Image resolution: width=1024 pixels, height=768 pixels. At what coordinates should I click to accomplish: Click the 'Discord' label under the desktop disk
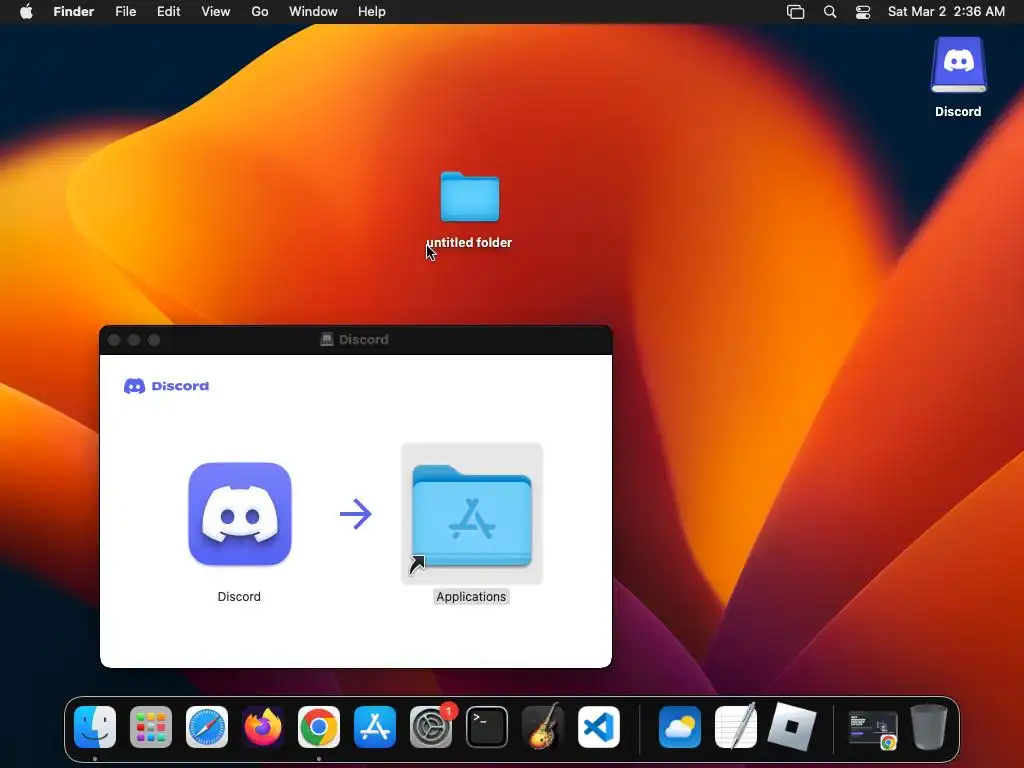[958, 112]
